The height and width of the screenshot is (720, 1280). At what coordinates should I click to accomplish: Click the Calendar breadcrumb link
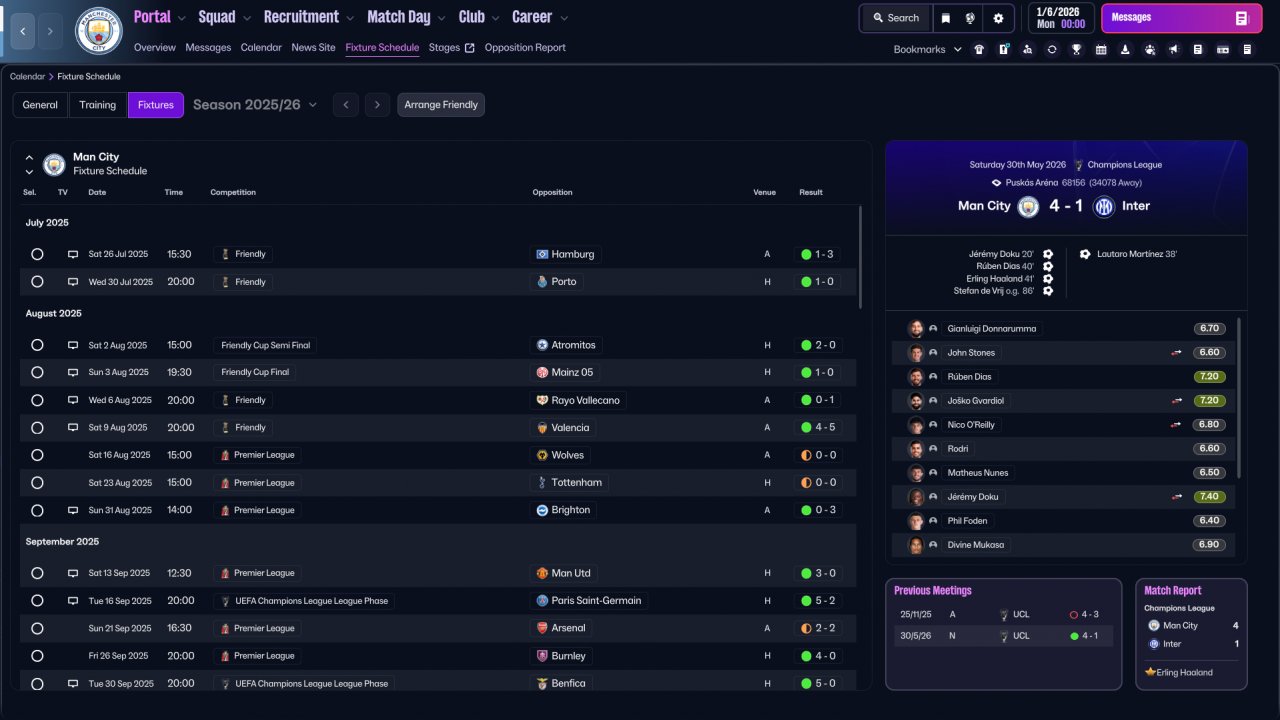point(27,77)
